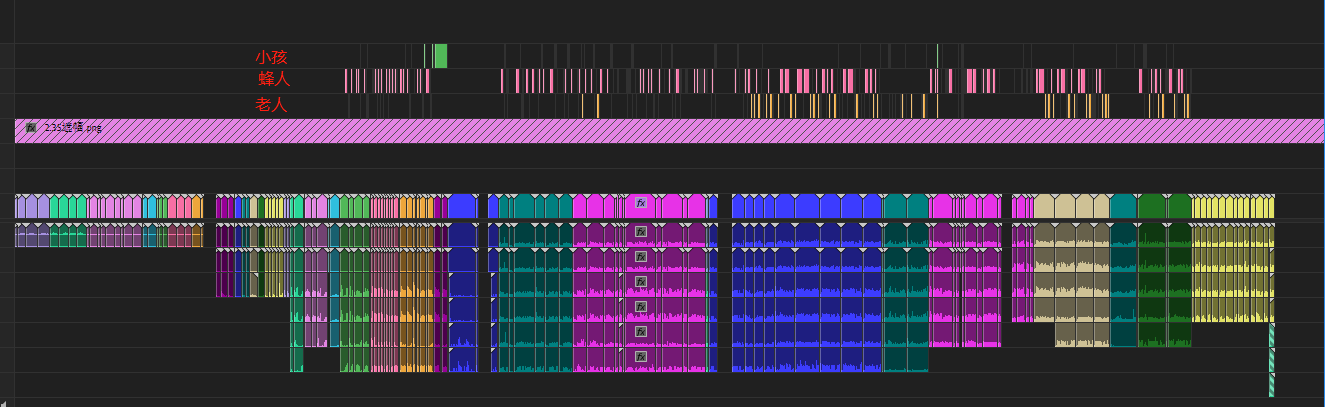Image resolution: width=1325 pixels, height=407 pixels.
Task: Click the red 老人 track label
Action: pos(271,104)
